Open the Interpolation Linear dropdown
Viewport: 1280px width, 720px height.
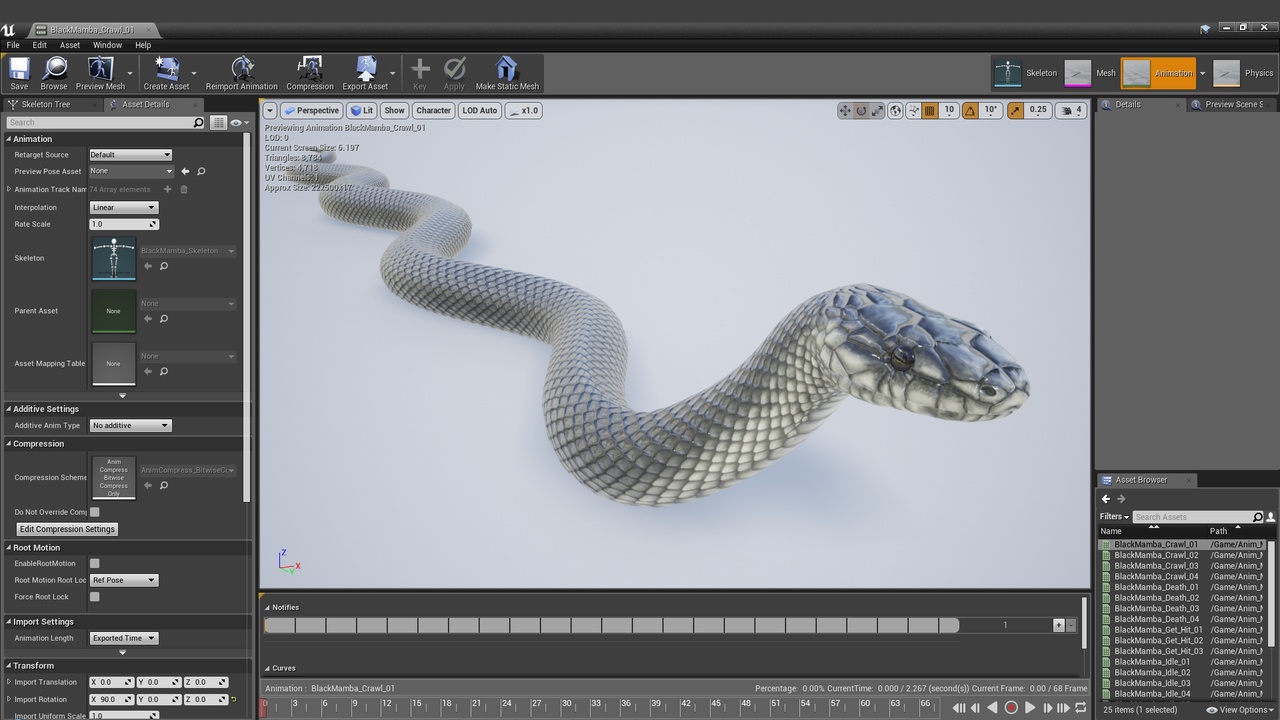point(124,208)
